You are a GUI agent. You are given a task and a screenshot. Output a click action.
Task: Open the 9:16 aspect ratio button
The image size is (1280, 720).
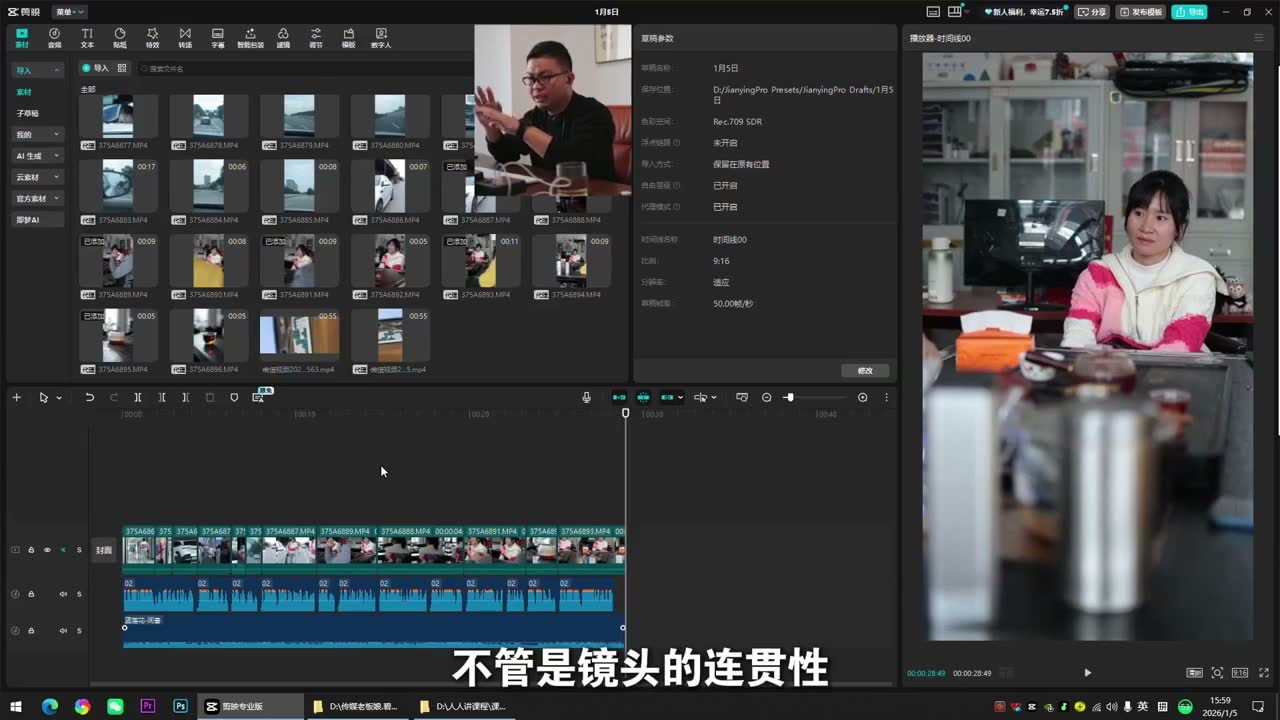click(x=1240, y=673)
